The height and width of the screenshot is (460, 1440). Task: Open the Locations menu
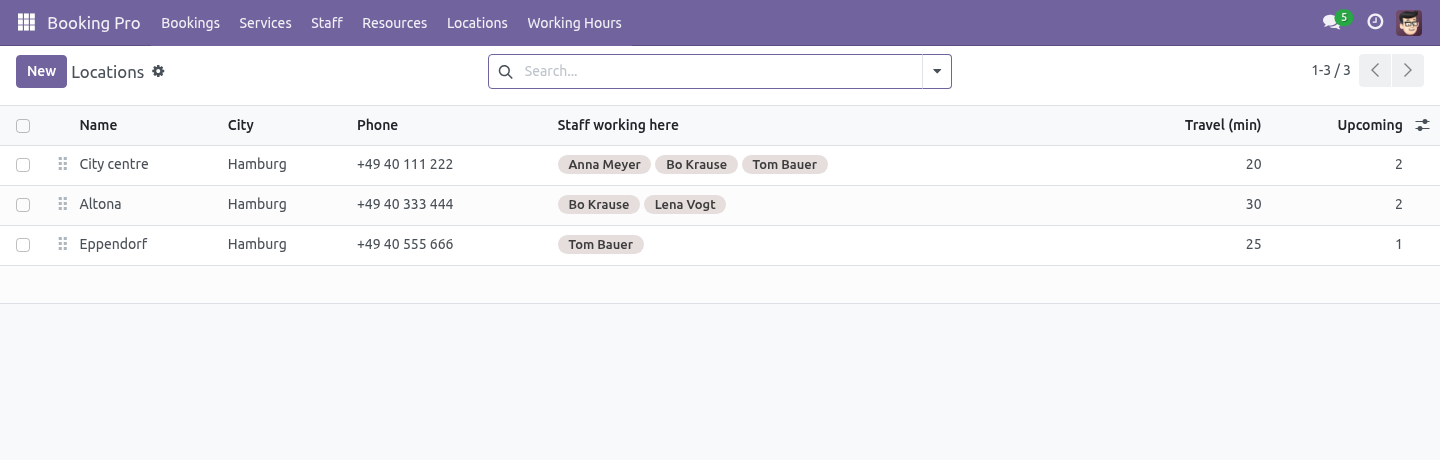click(x=477, y=22)
